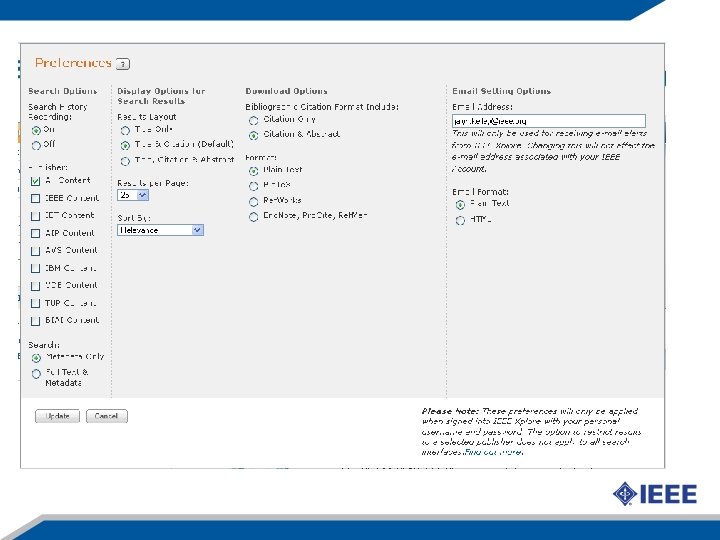
Task: Select RefWorks download format
Action: (x=253, y=202)
